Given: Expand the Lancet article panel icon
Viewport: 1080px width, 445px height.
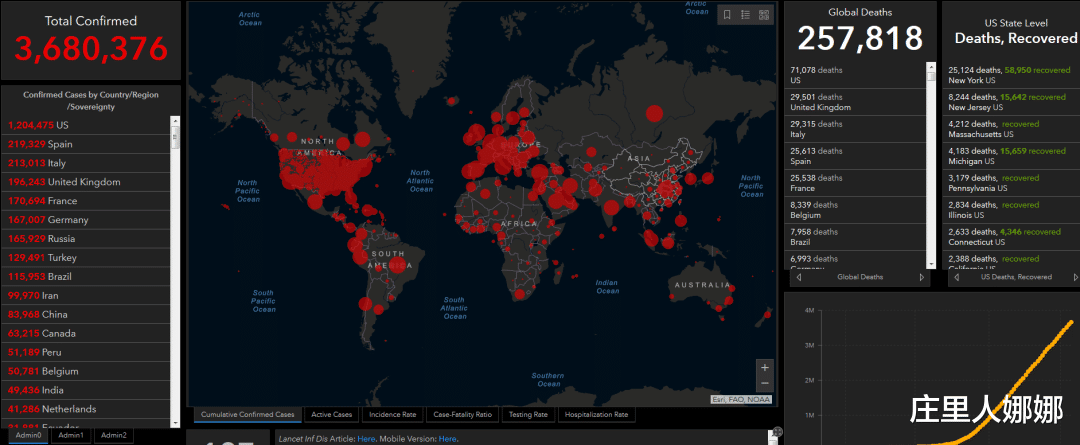Looking at the screenshot, I should 778,432.
